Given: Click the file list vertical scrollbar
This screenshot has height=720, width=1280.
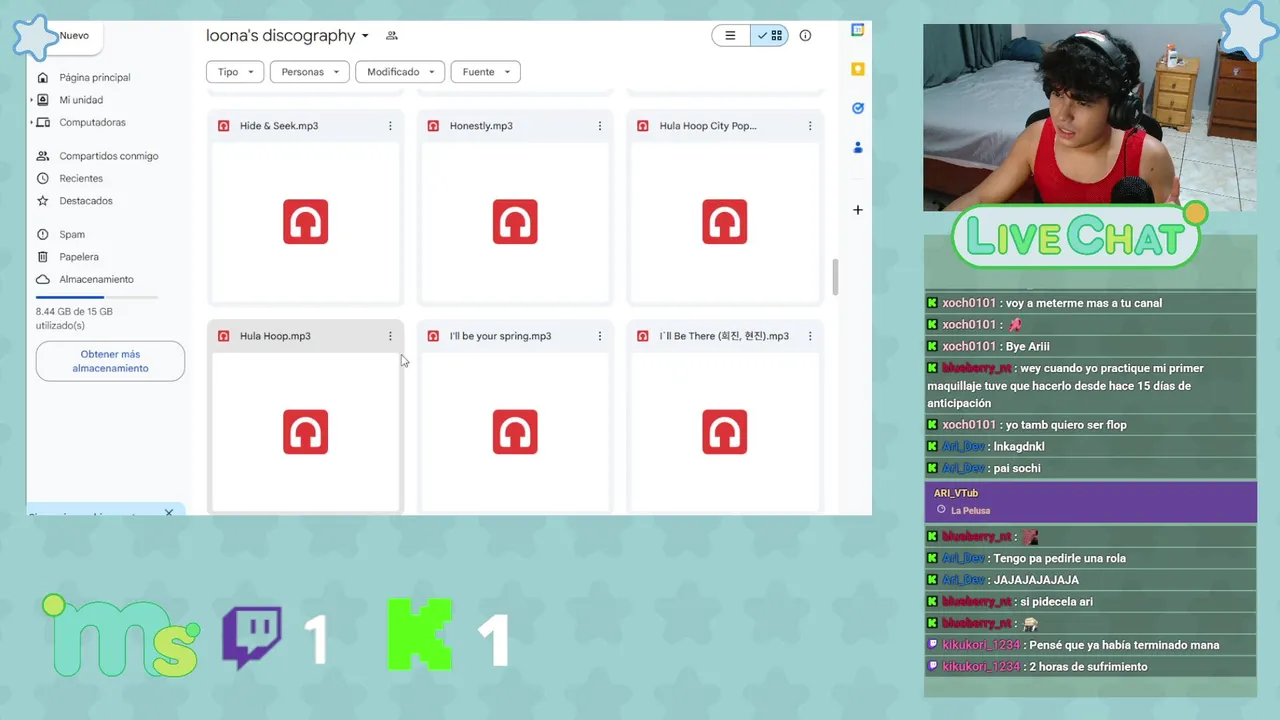Looking at the screenshot, I should tap(835, 277).
